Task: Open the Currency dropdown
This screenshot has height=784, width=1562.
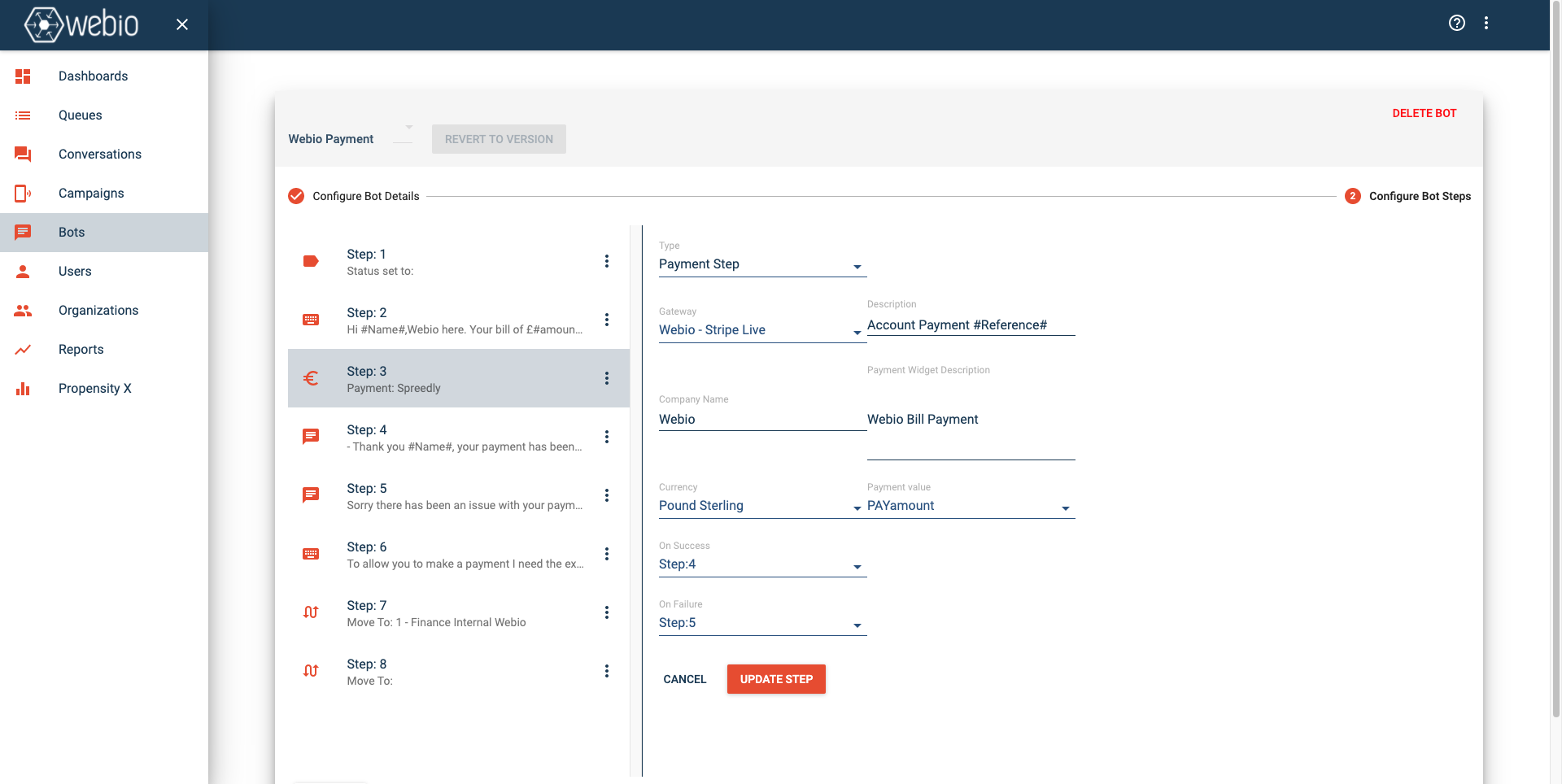Action: (762, 506)
